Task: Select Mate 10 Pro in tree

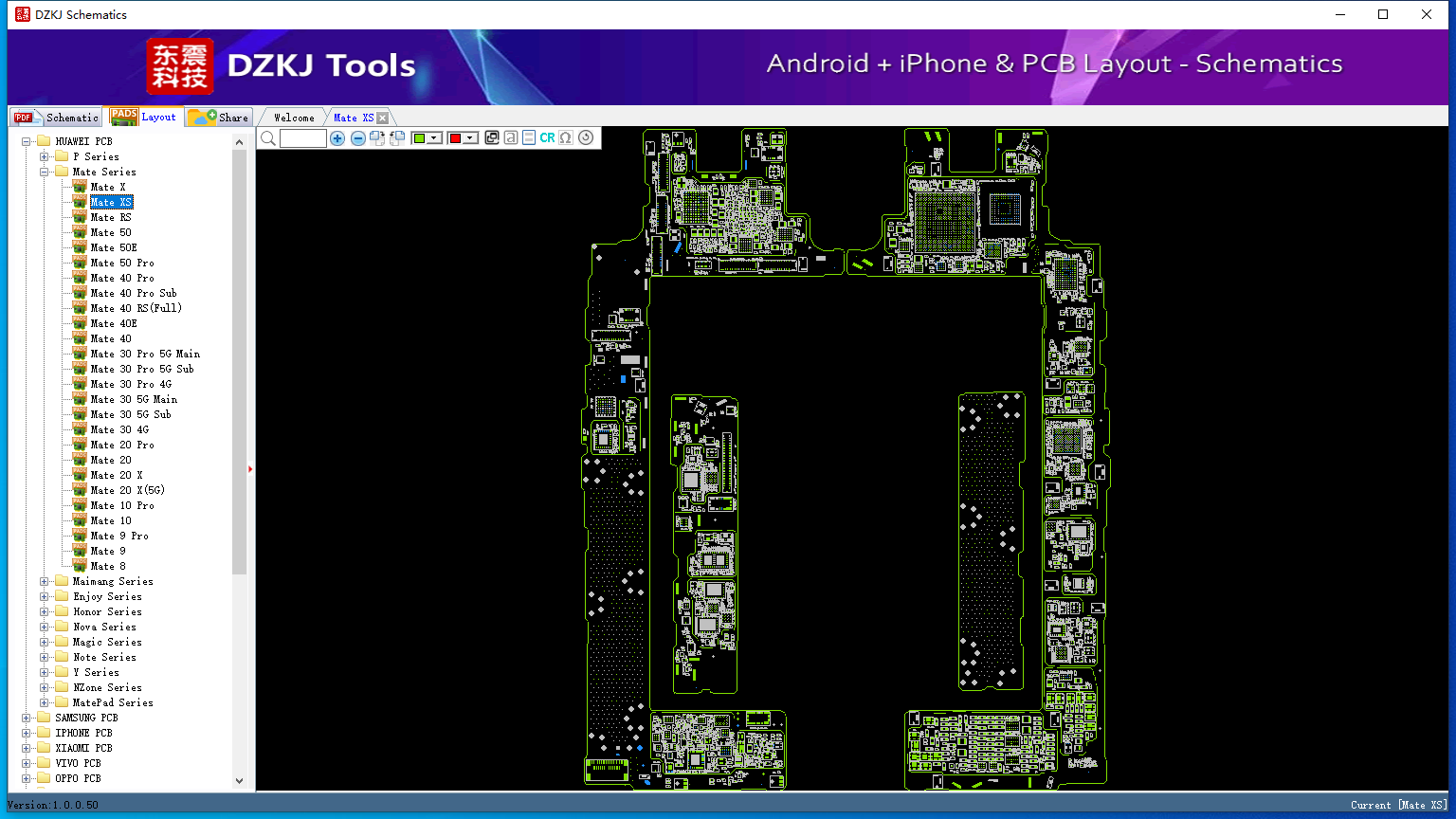Action: coord(122,505)
